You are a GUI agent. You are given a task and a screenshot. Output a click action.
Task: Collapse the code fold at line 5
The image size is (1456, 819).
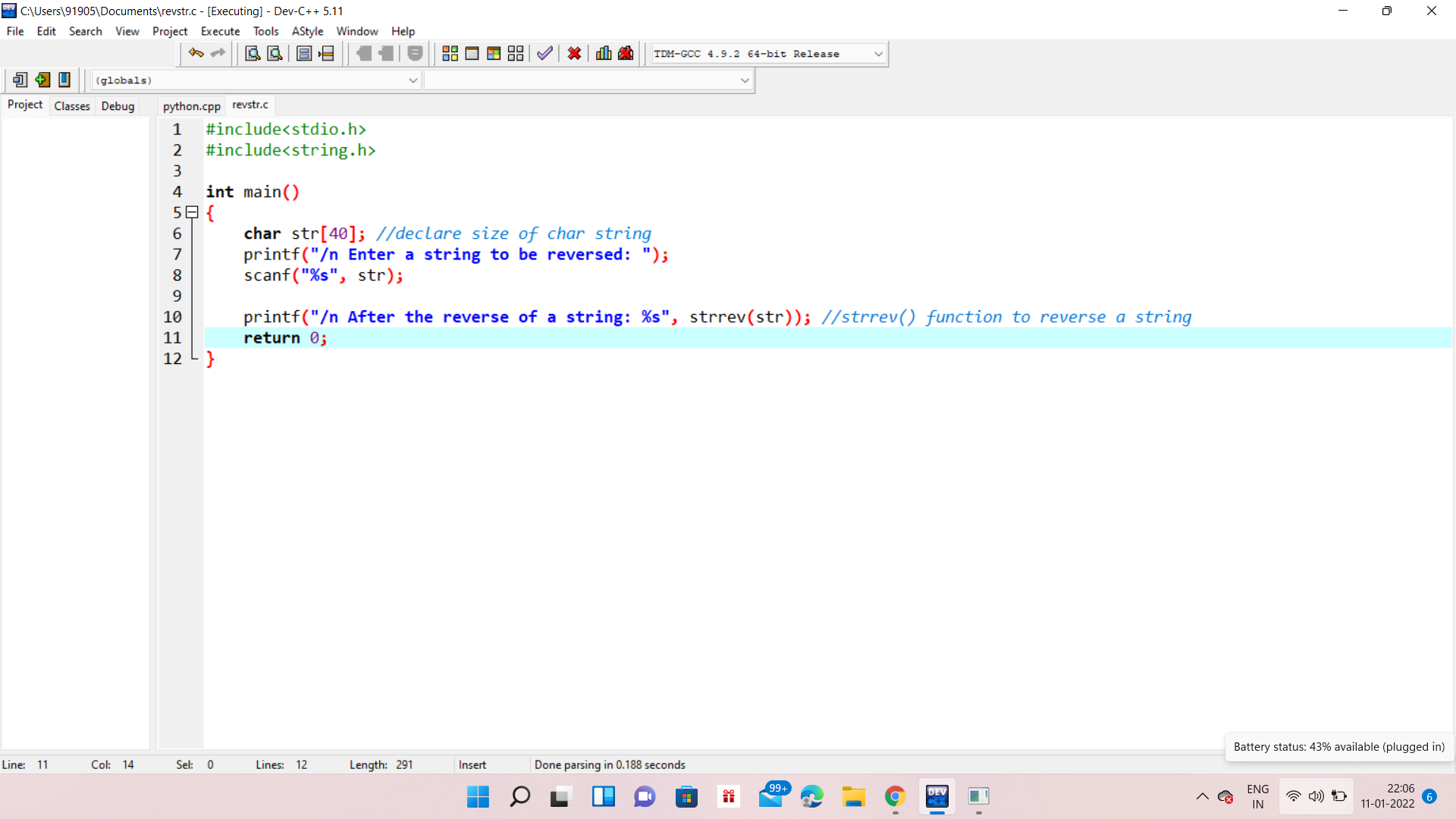(x=193, y=212)
